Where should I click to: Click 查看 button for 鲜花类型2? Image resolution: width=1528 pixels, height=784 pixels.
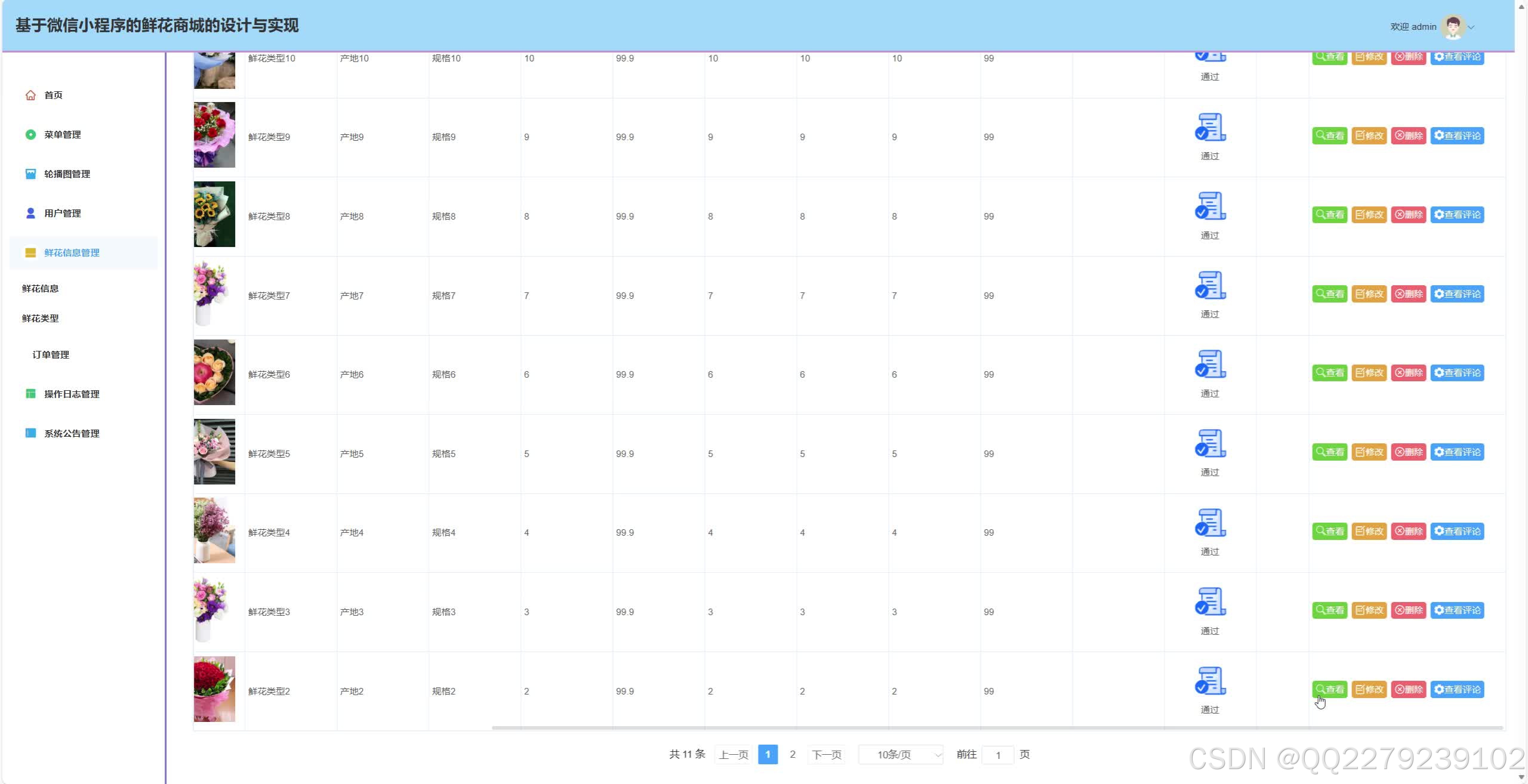coord(1329,690)
